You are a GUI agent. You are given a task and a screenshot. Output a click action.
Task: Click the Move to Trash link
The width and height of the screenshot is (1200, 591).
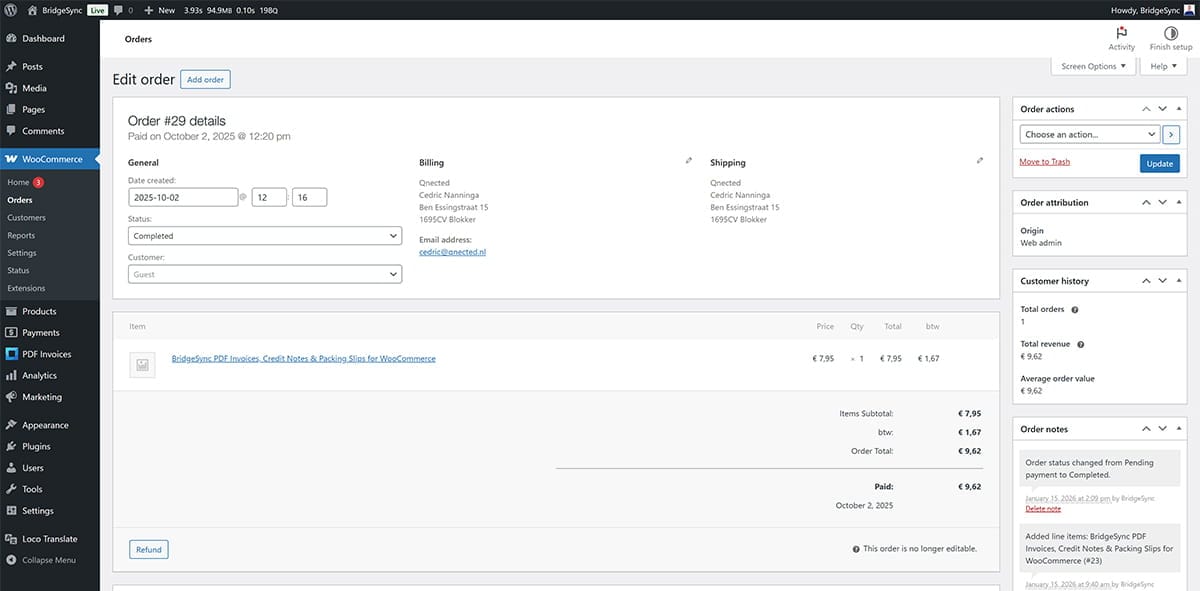(1044, 161)
